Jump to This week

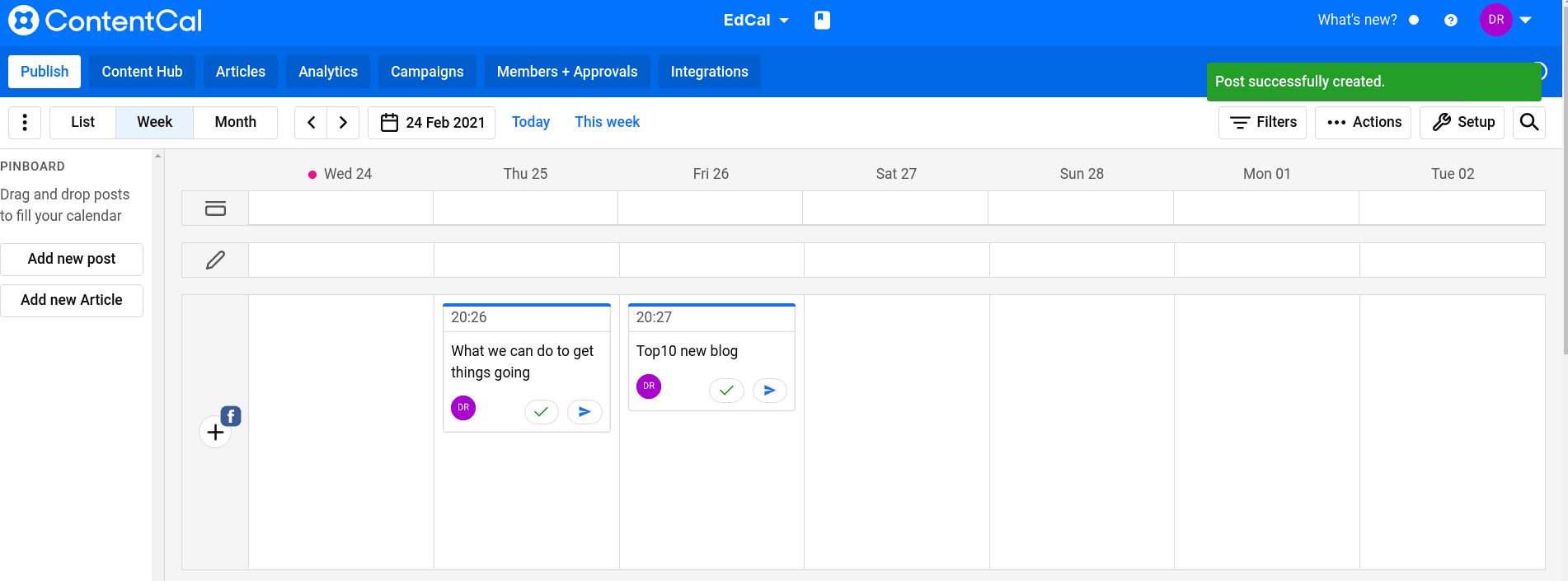click(x=607, y=122)
